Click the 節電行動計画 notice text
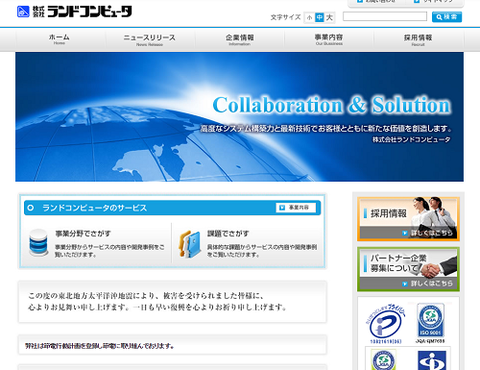Viewport: 480px width, 370px height. coord(100,346)
